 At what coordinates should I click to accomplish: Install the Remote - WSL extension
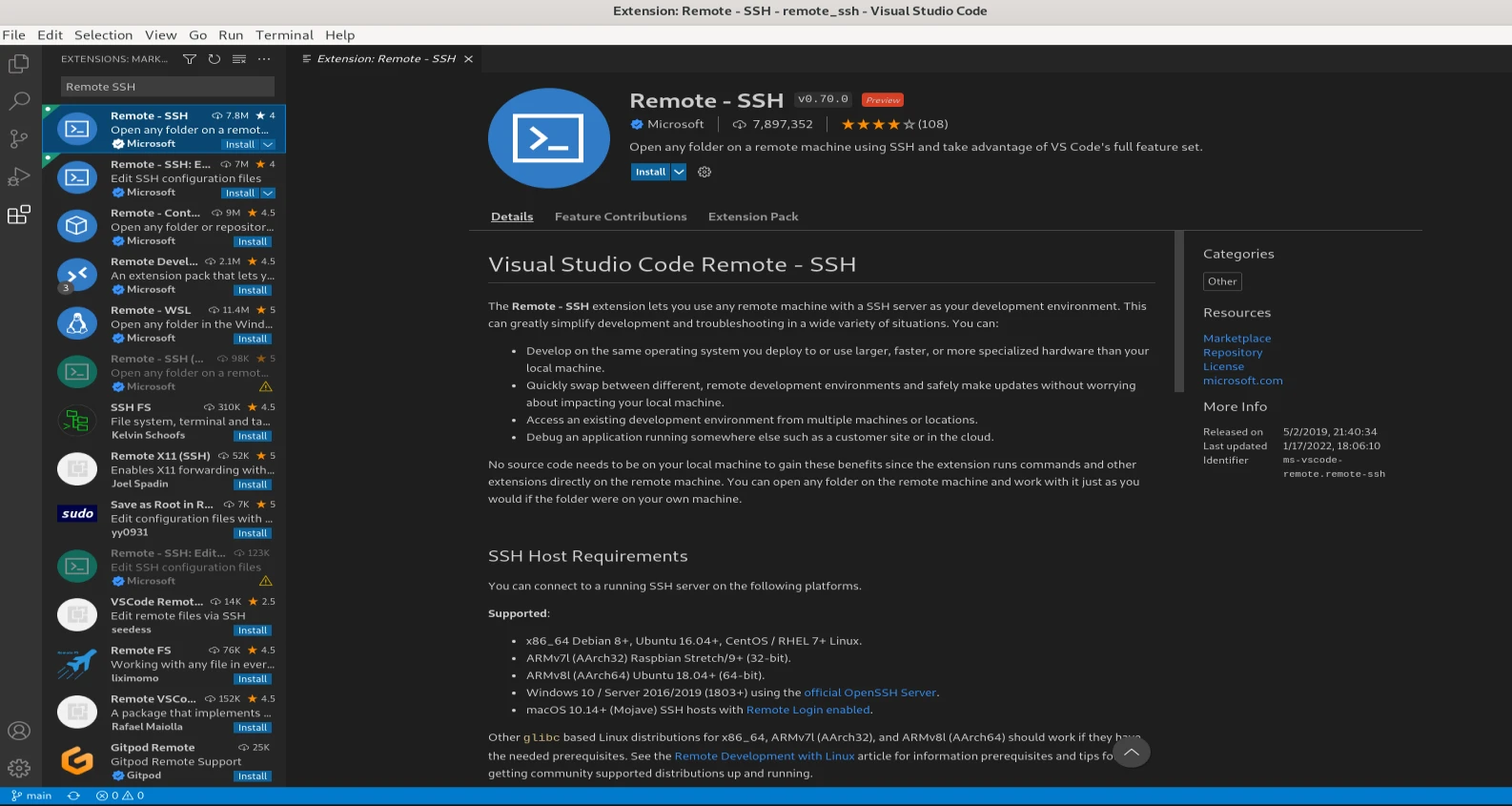253,340
